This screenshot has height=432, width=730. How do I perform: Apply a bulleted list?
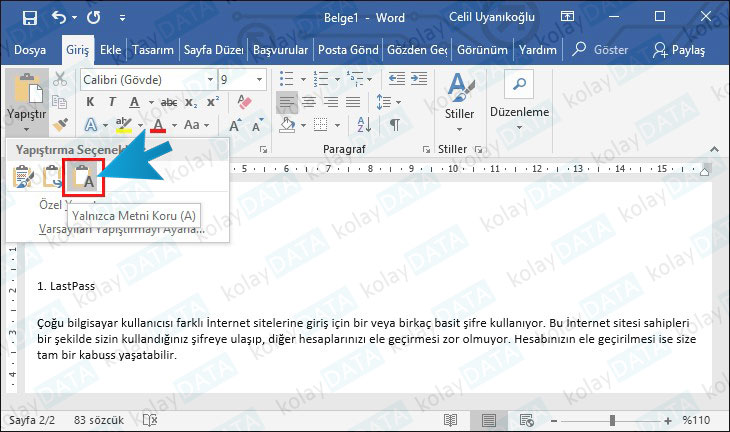click(287, 79)
